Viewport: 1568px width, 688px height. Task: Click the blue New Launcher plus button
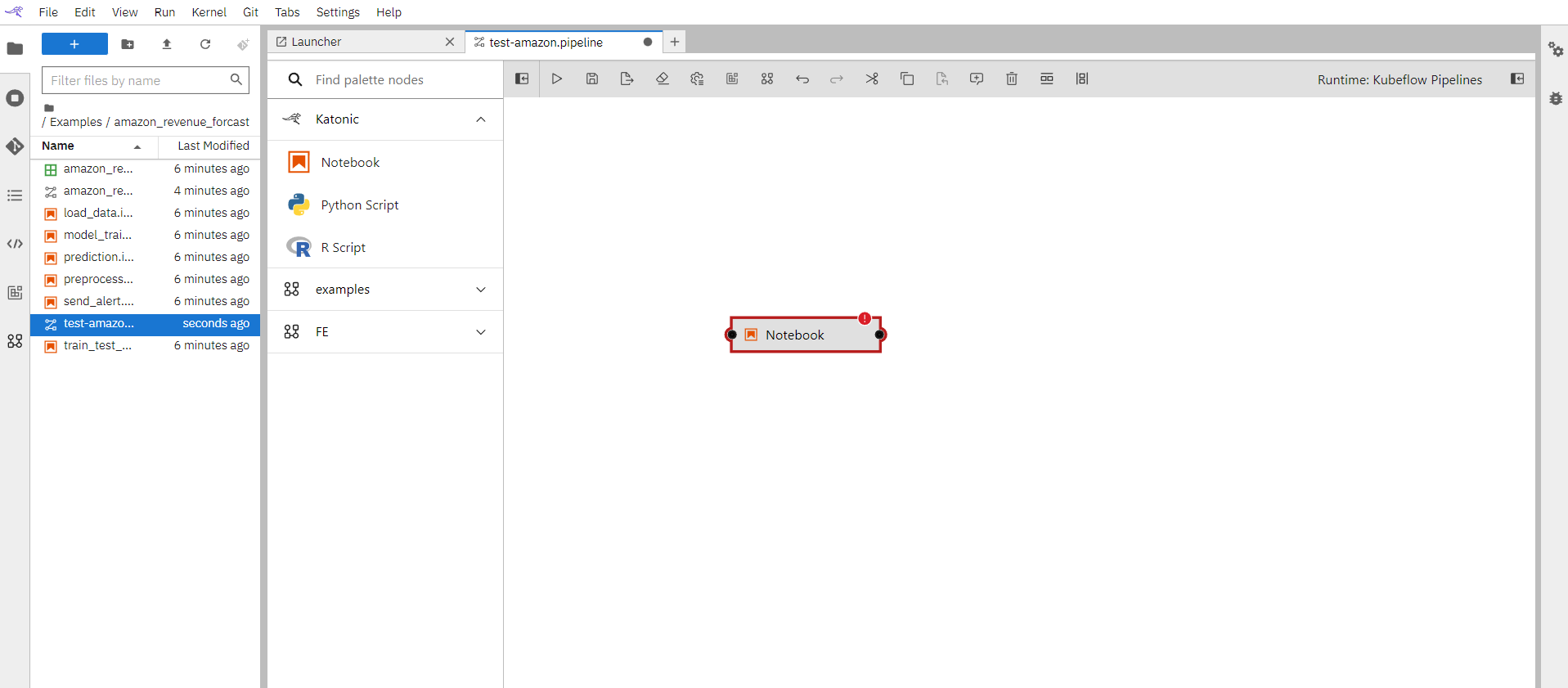click(x=74, y=44)
